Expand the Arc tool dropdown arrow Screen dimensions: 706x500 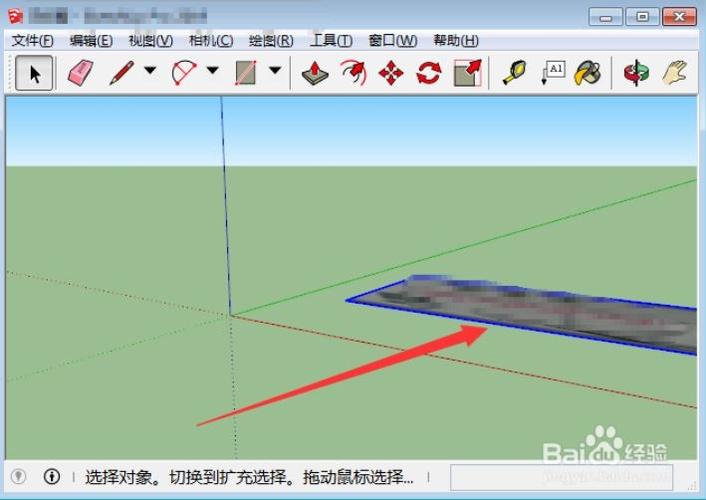pyautogui.click(x=213, y=70)
